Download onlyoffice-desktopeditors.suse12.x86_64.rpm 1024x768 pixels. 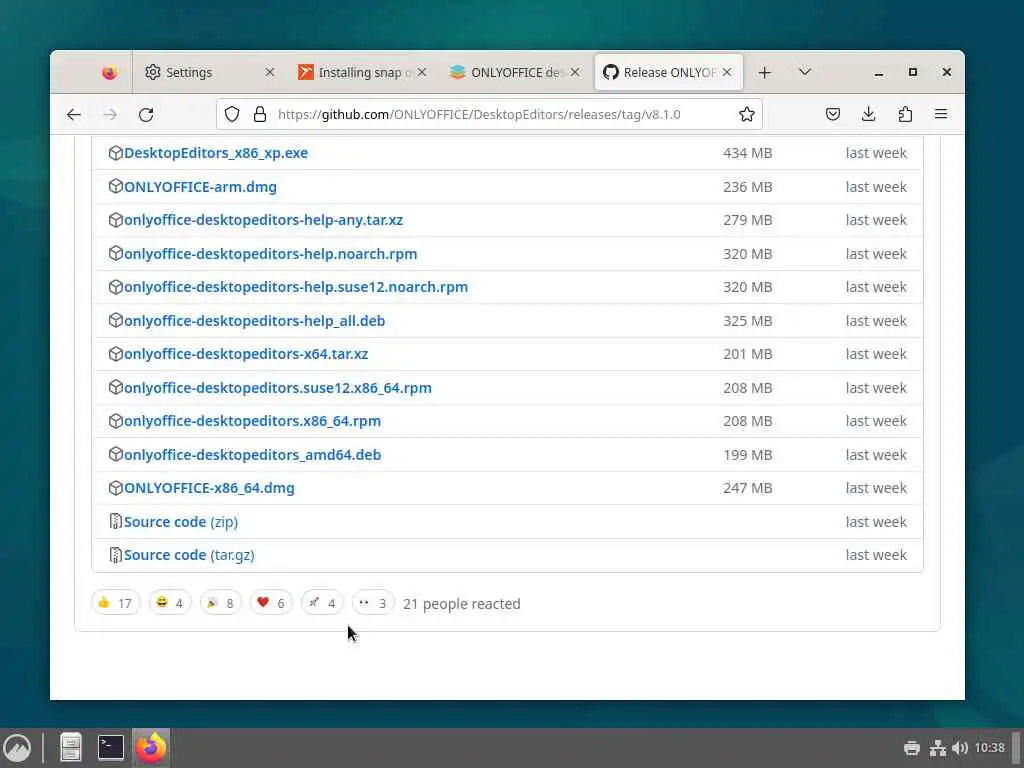coord(278,388)
